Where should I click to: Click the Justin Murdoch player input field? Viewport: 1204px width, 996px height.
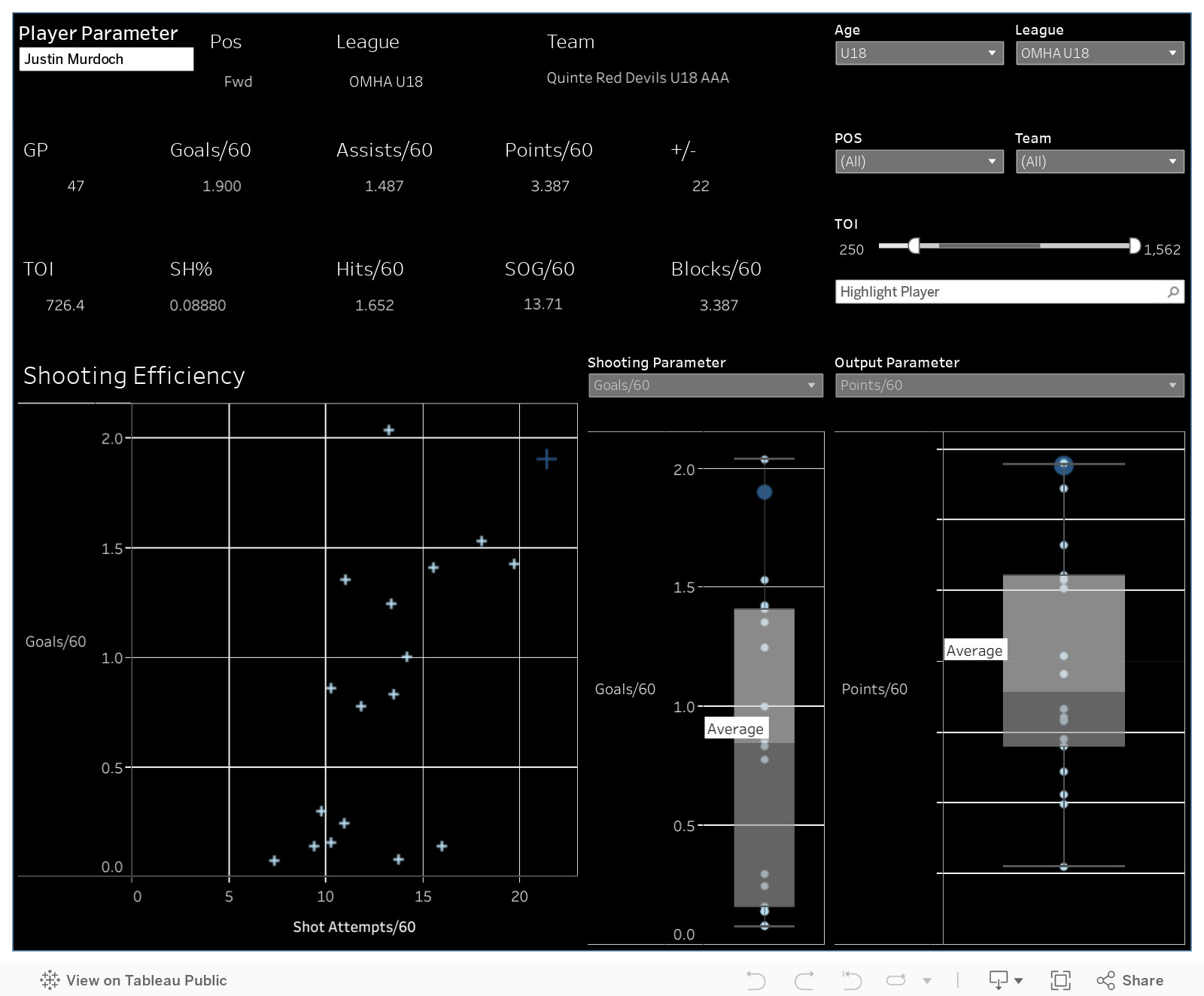click(x=106, y=59)
